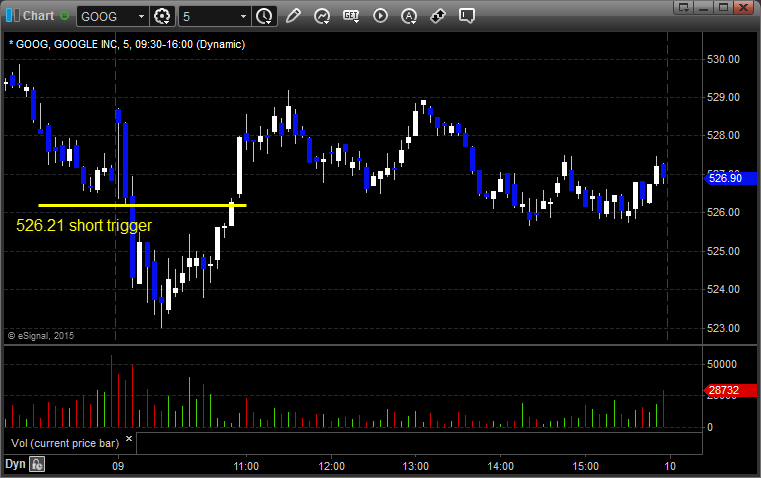This screenshot has height=478, width=761.
Task: Open the GOOG symbol dropdown
Action: click(141, 16)
